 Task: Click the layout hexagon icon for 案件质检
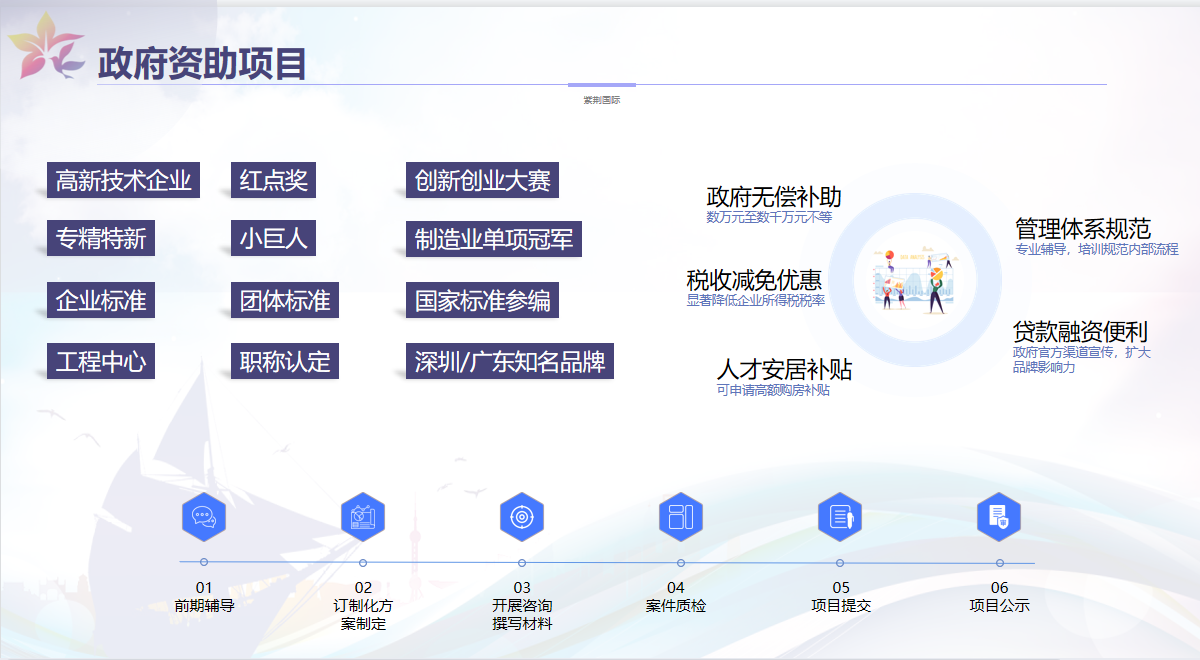680,517
